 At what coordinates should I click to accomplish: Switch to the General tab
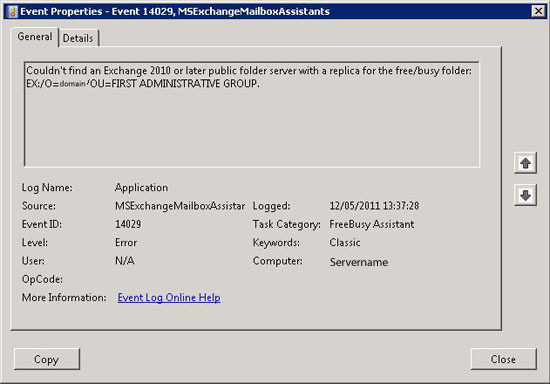click(x=34, y=37)
